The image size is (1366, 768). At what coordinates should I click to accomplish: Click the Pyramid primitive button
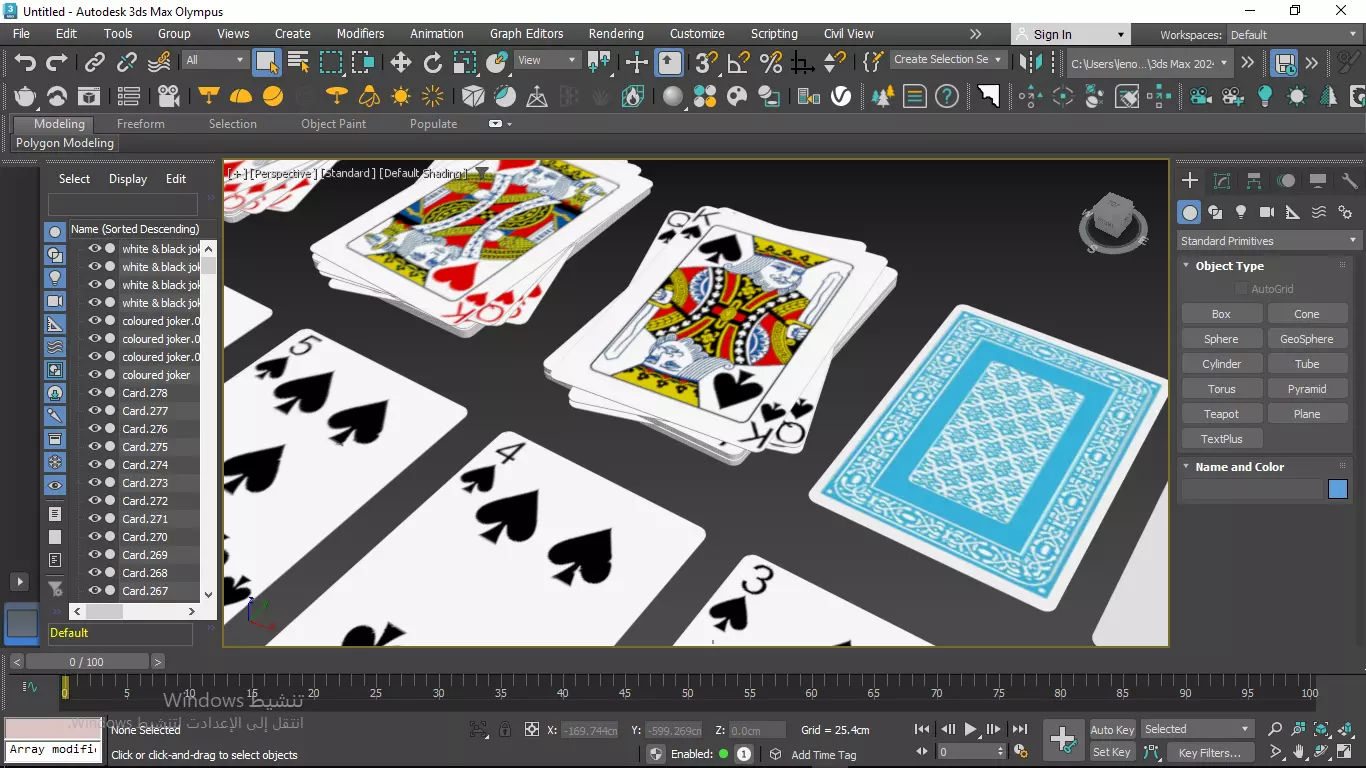(1307, 389)
